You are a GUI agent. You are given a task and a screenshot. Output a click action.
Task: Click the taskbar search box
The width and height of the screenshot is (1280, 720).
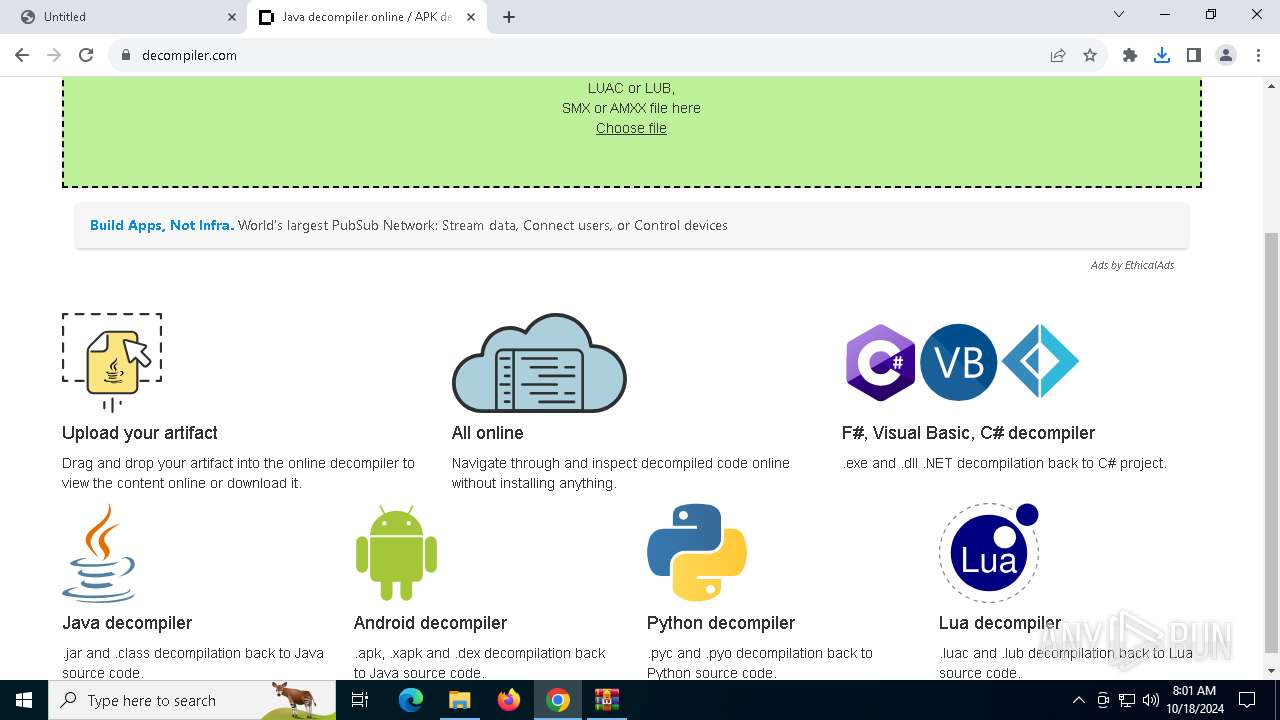tap(192, 700)
